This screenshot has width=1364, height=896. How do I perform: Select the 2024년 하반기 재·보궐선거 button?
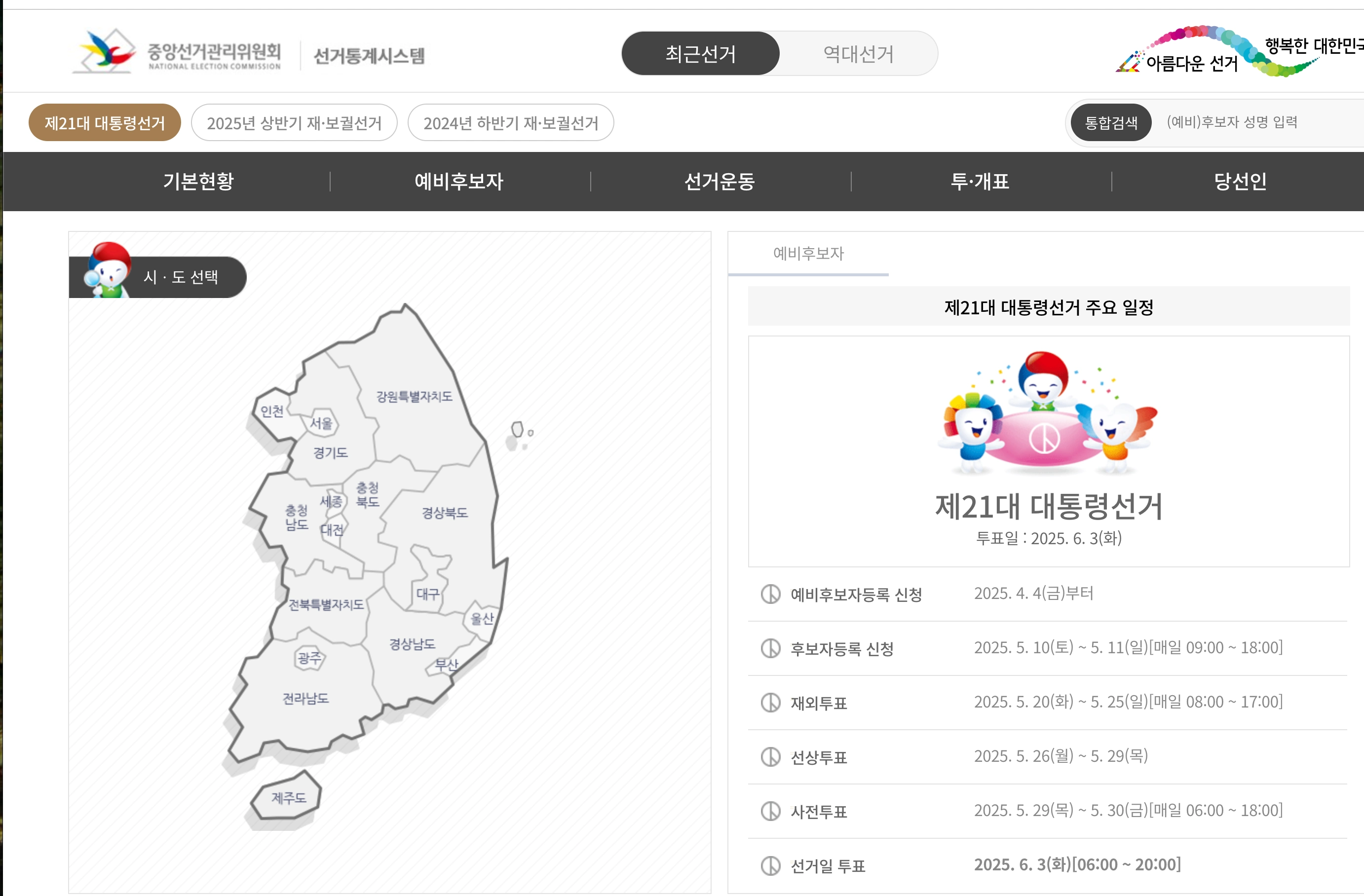(x=511, y=122)
